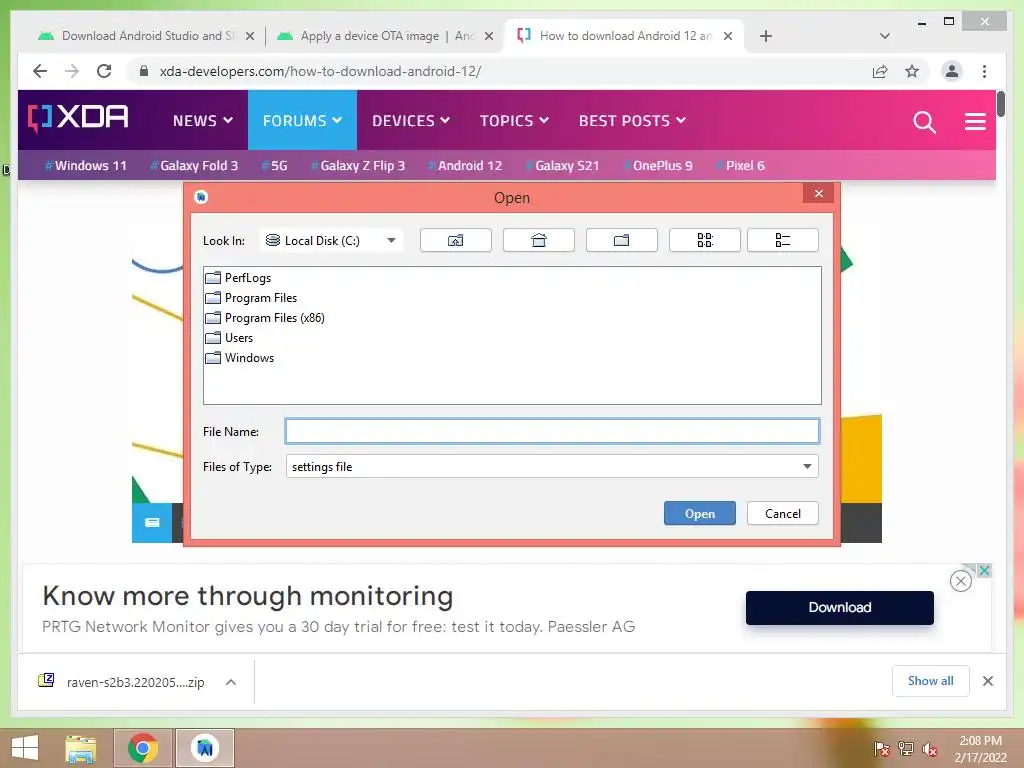
Task: Open the Look In drive dropdown
Action: click(331, 240)
